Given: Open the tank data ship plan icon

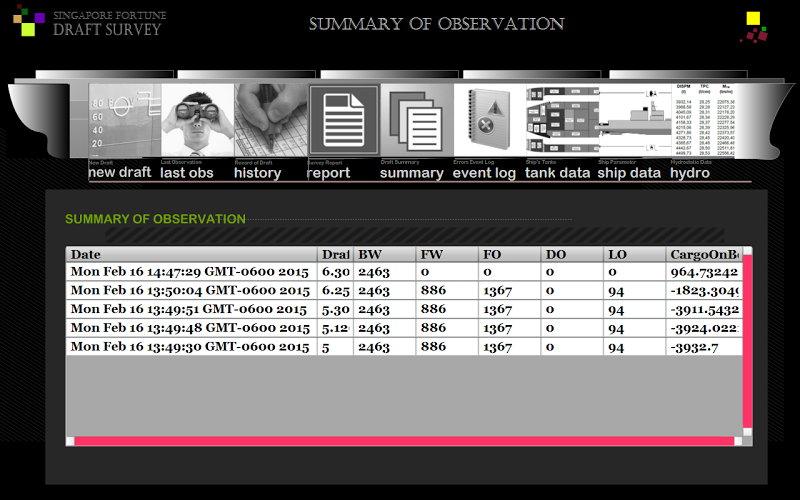Looking at the screenshot, I should (x=563, y=120).
